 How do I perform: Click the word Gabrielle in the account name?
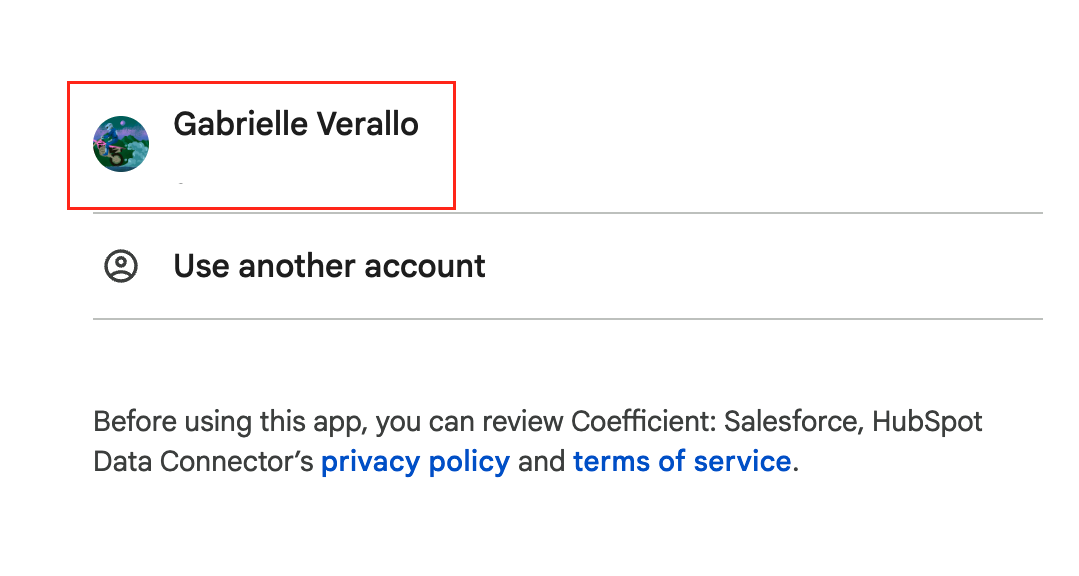point(239,124)
